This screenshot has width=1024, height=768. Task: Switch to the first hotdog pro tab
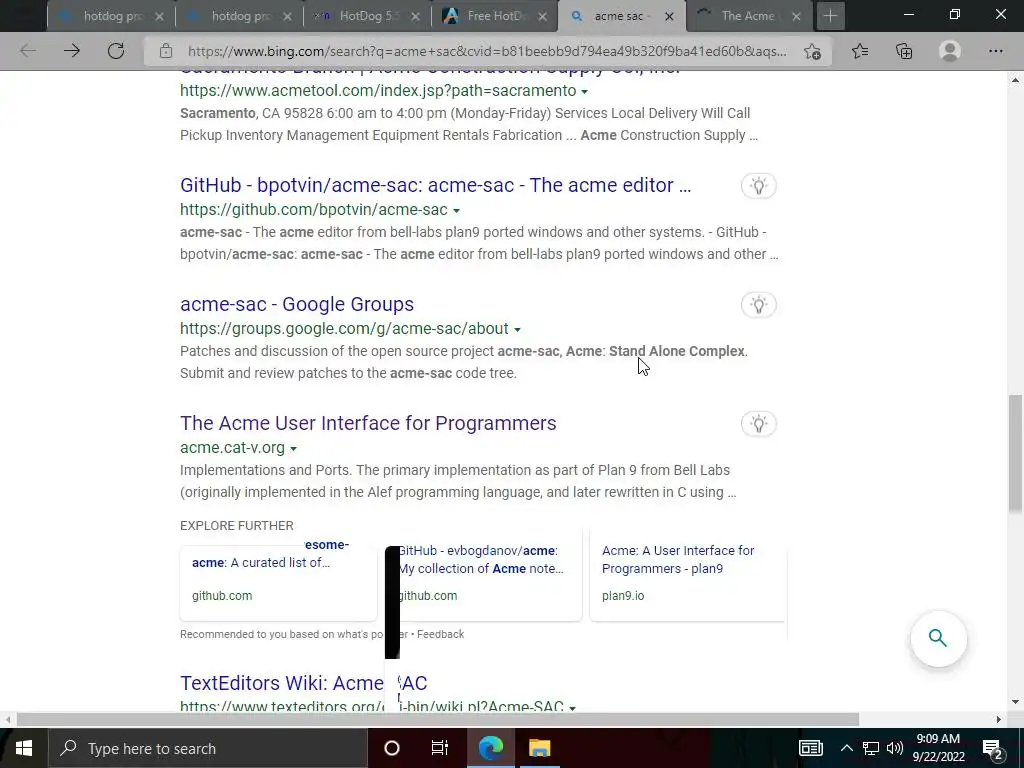tap(111, 16)
